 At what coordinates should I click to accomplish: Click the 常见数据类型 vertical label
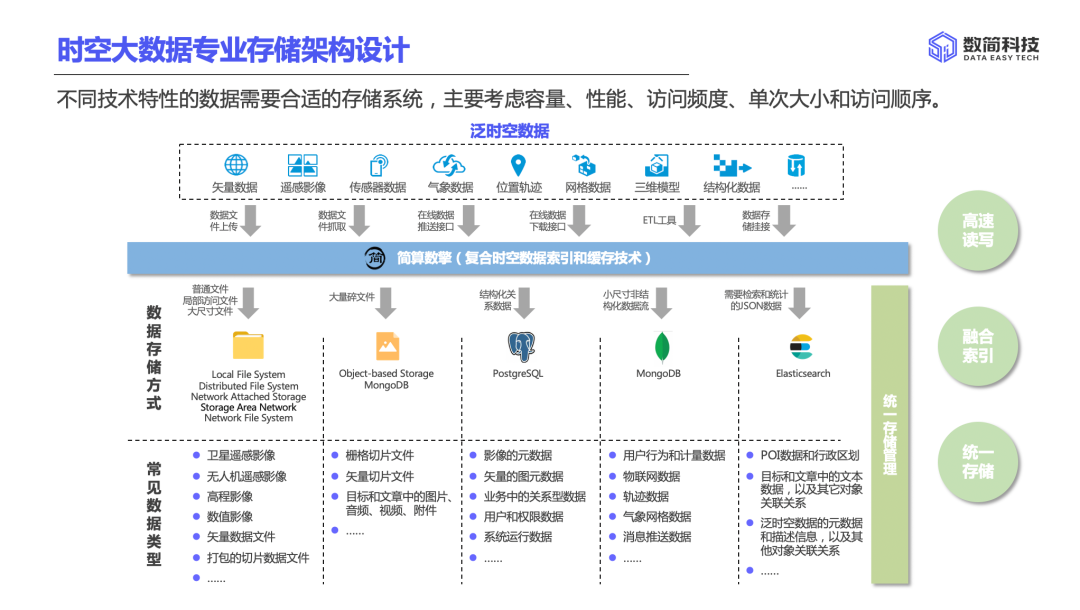[x=154, y=514]
